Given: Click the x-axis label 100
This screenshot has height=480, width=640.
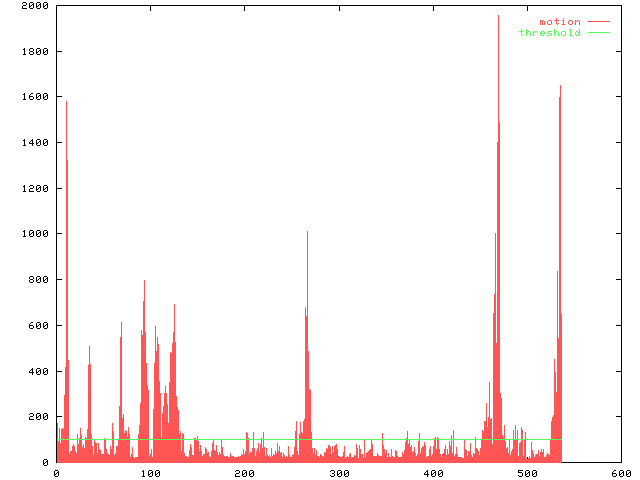Looking at the screenshot, I should coord(150,473).
